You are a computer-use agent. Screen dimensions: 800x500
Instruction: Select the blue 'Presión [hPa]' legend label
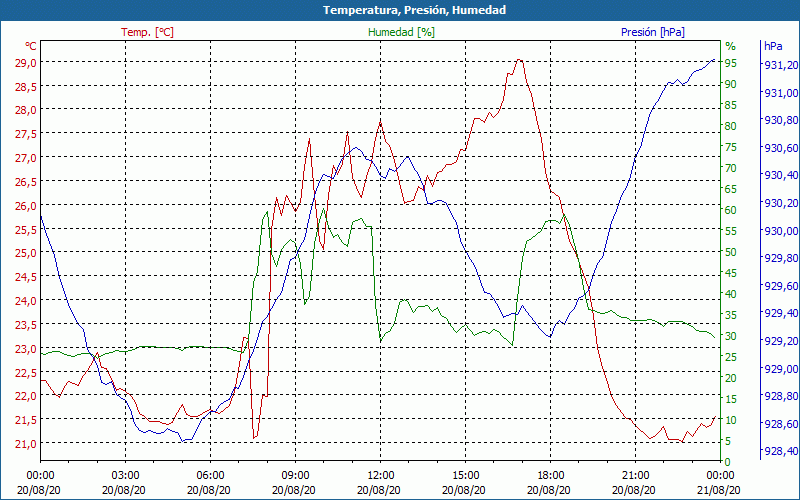click(653, 32)
